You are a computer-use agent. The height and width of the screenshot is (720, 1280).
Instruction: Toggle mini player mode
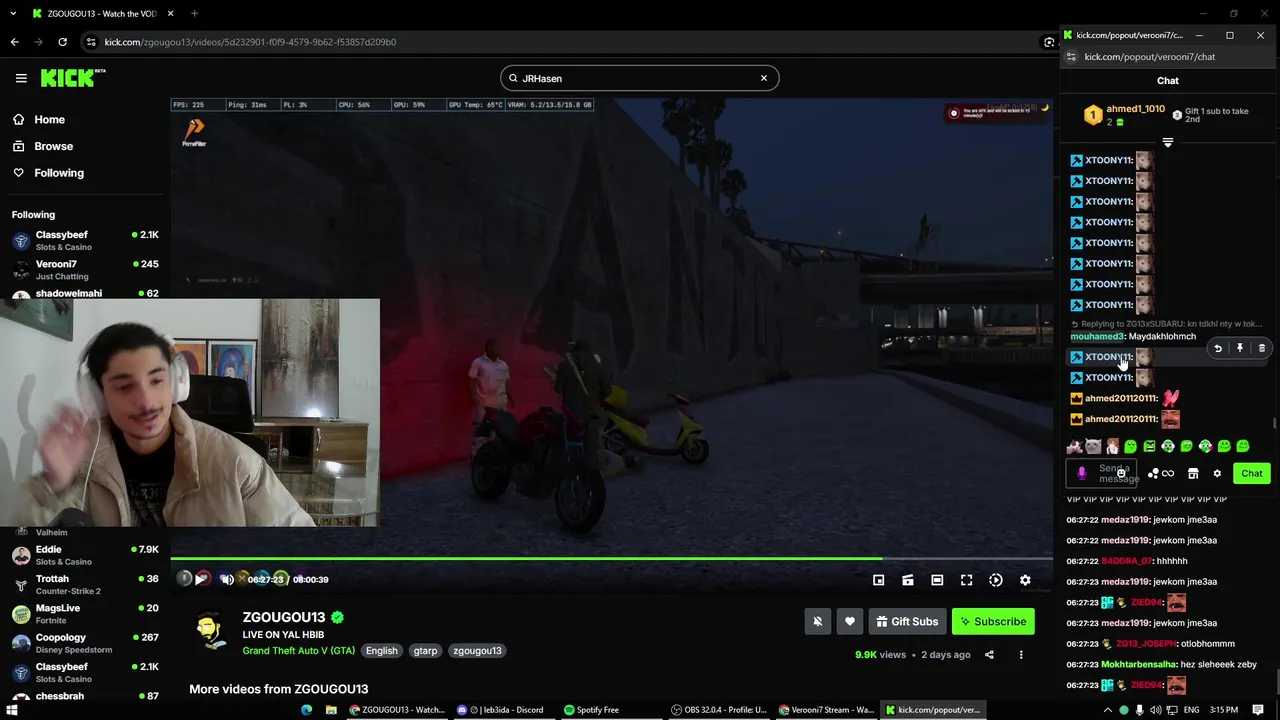point(878,580)
